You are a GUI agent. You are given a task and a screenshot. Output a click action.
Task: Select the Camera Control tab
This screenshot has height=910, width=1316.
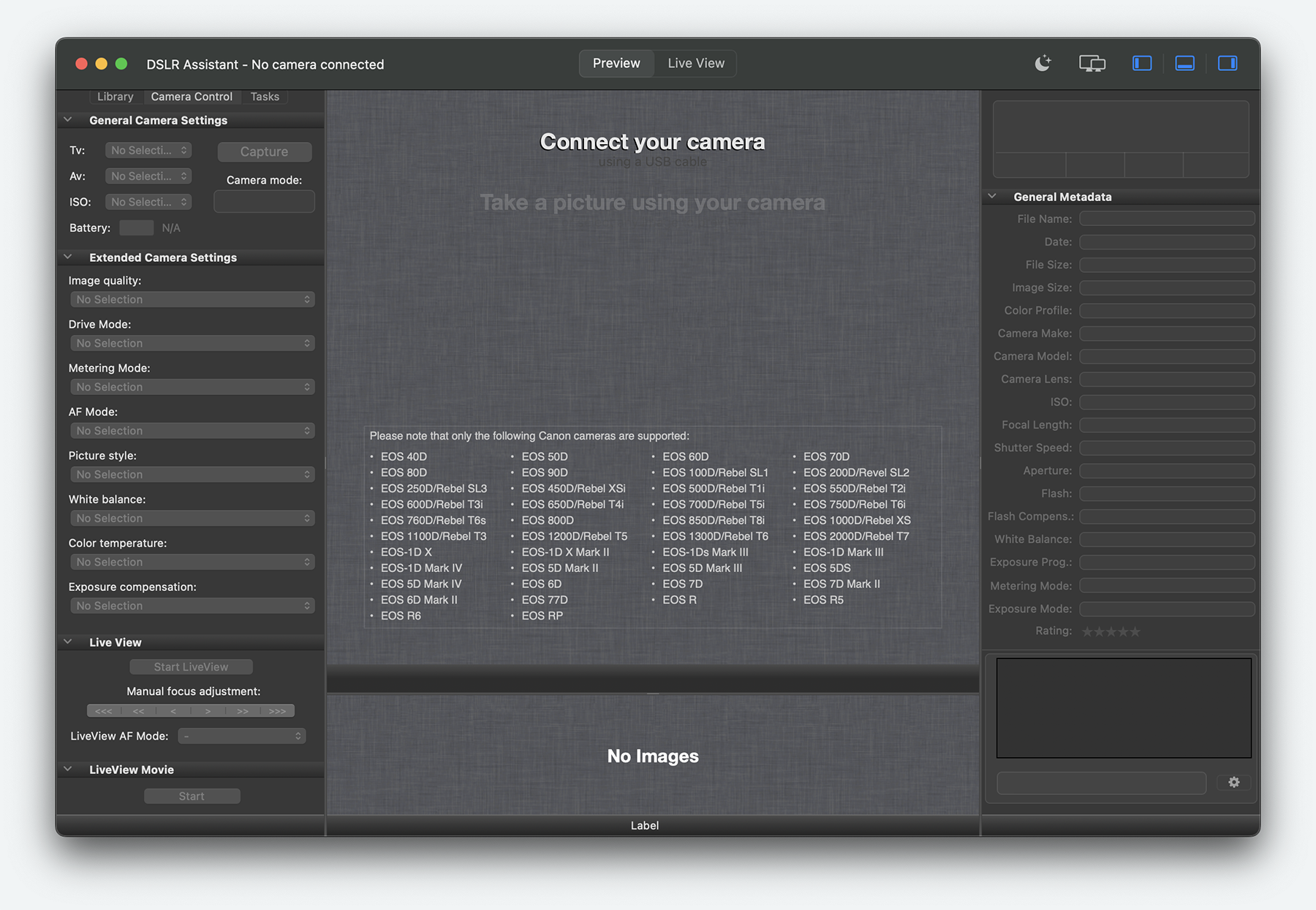point(192,97)
